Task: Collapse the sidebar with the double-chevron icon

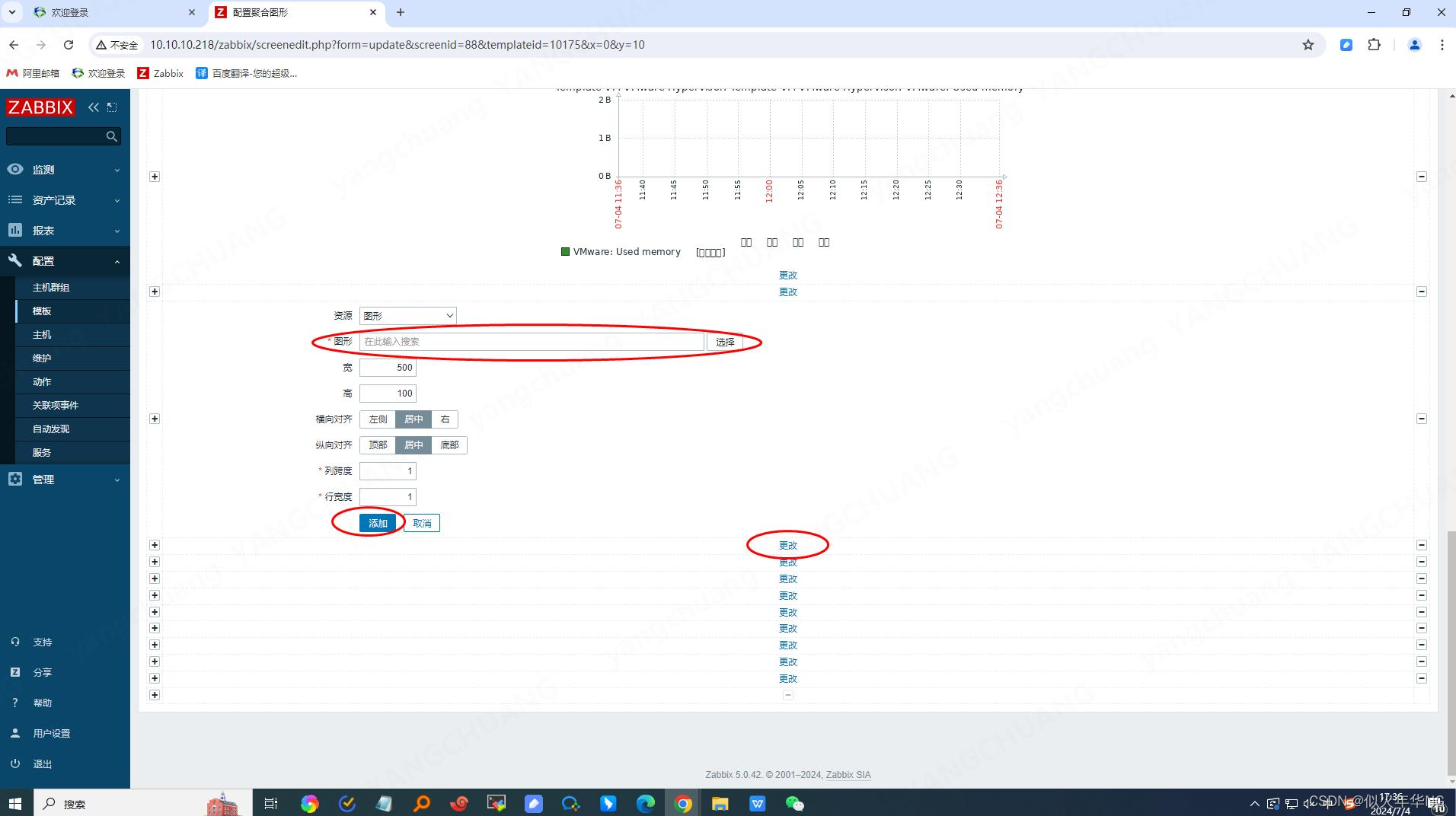Action: [94, 107]
